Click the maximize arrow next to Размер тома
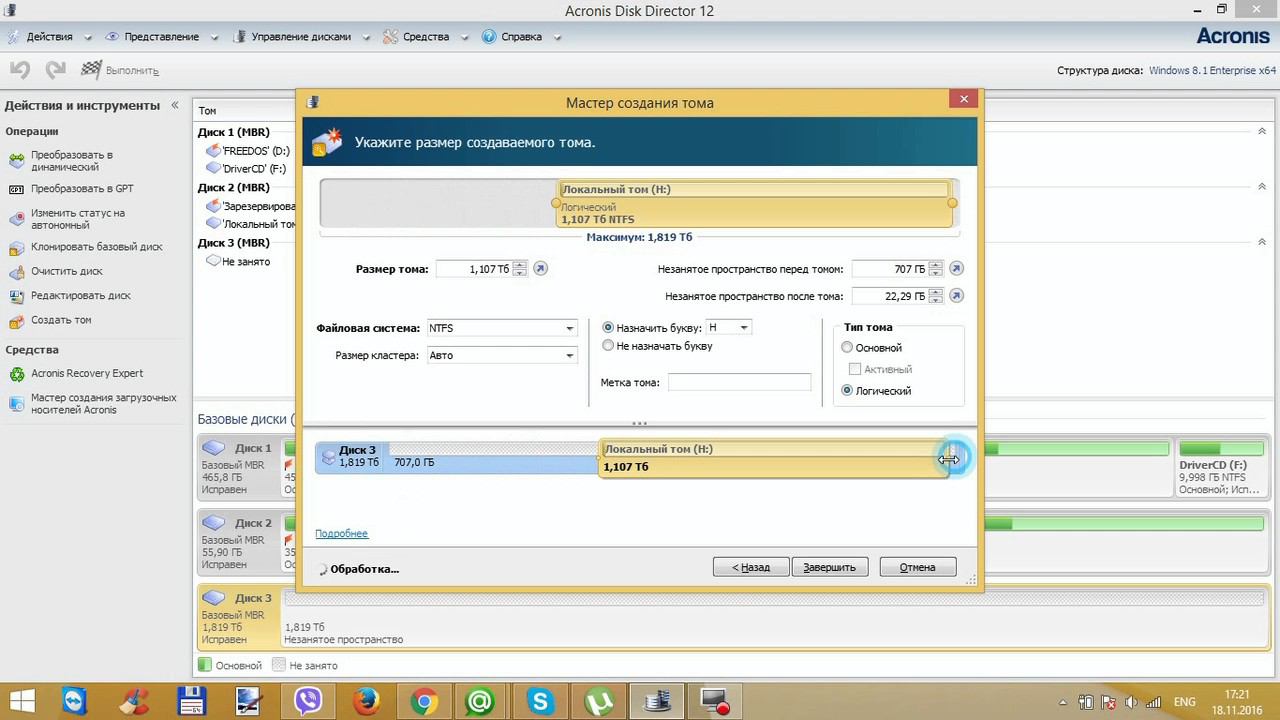 (x=541, y=269)
